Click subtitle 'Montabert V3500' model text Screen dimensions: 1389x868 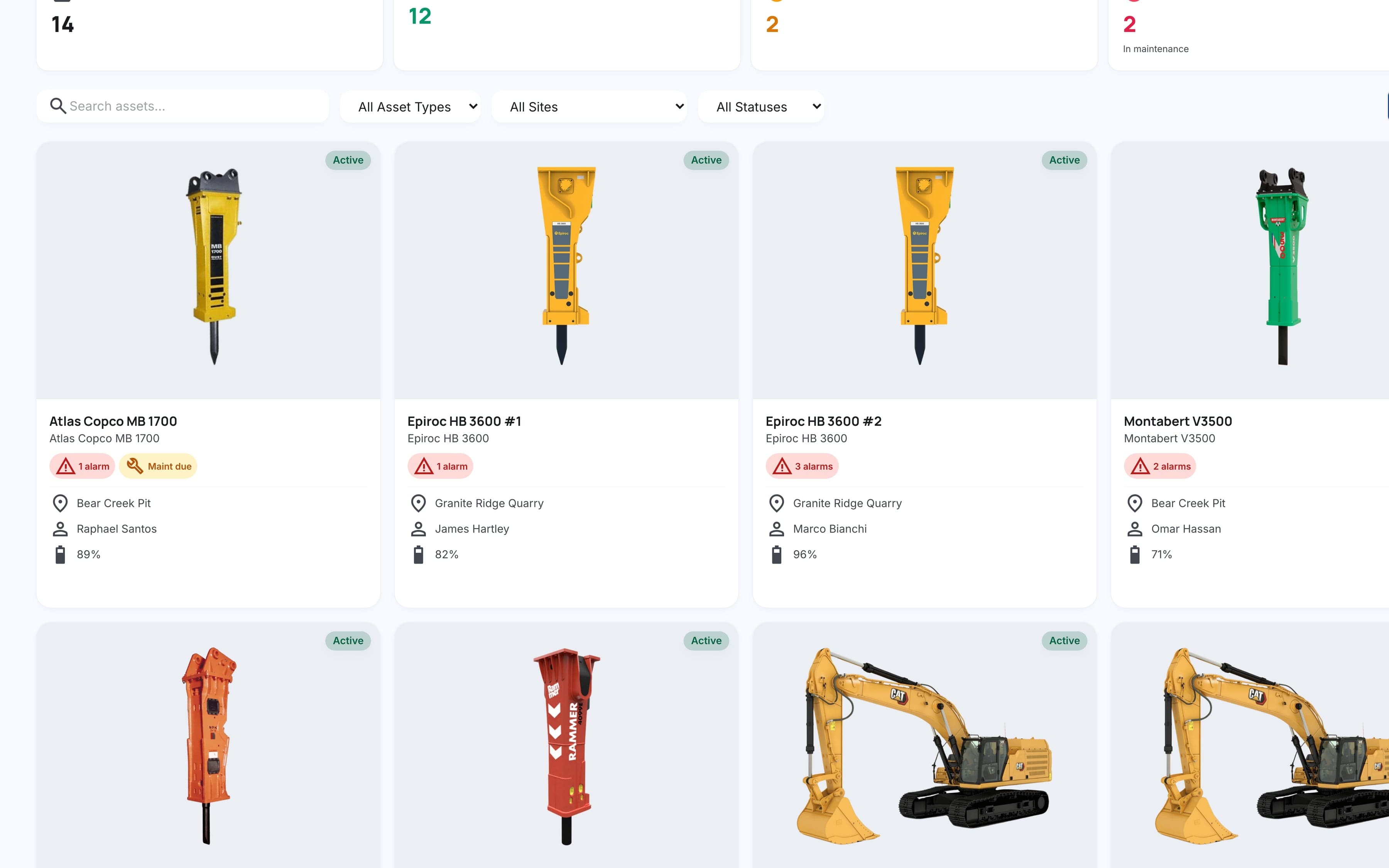(x=1169, y=439)
